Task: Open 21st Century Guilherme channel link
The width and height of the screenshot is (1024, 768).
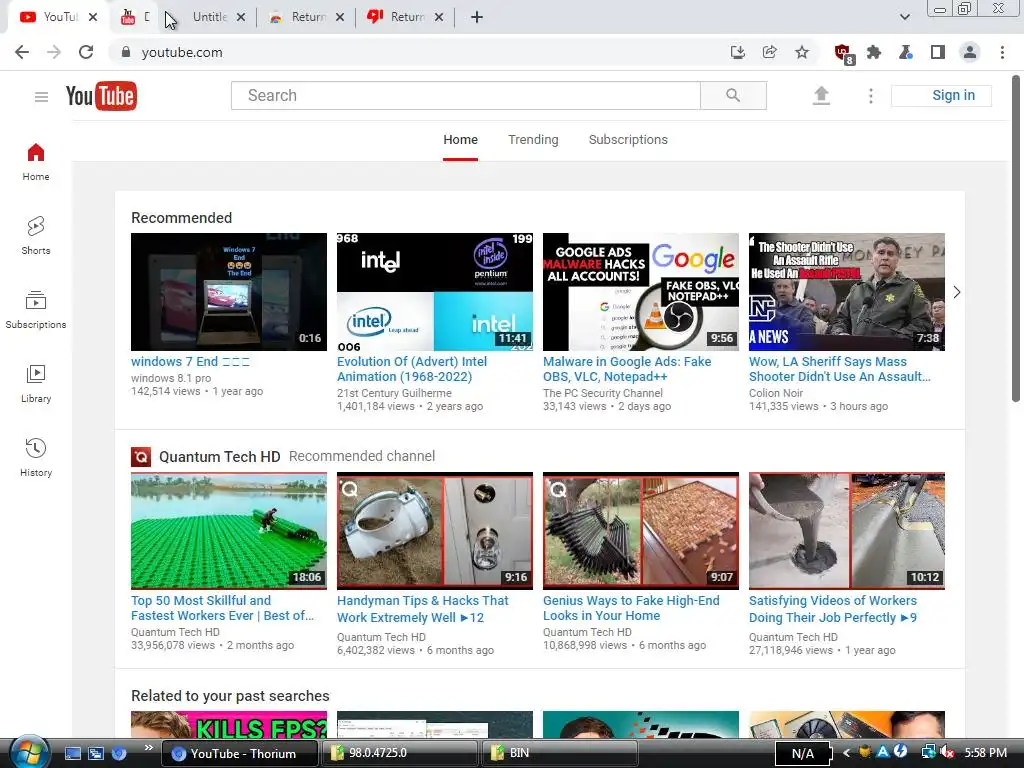Action: click(x=394, y=393)
